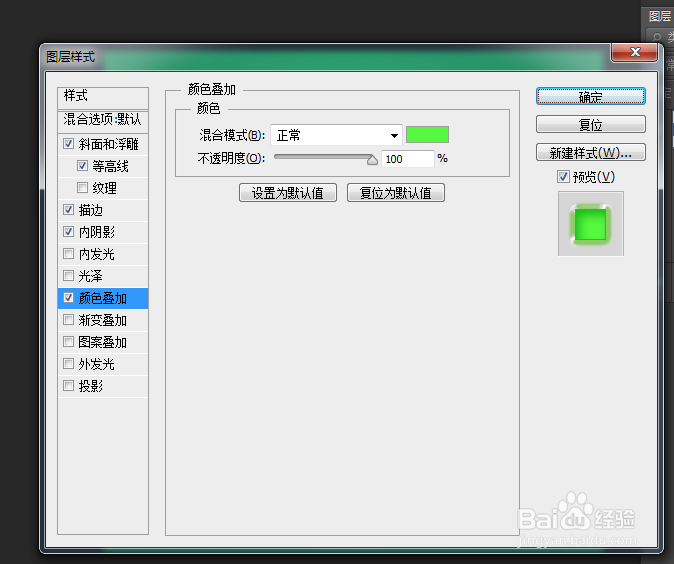This screenshot has width=674, height=564.
Task: Click the green overlay color swatch
Action: [427, 135]
